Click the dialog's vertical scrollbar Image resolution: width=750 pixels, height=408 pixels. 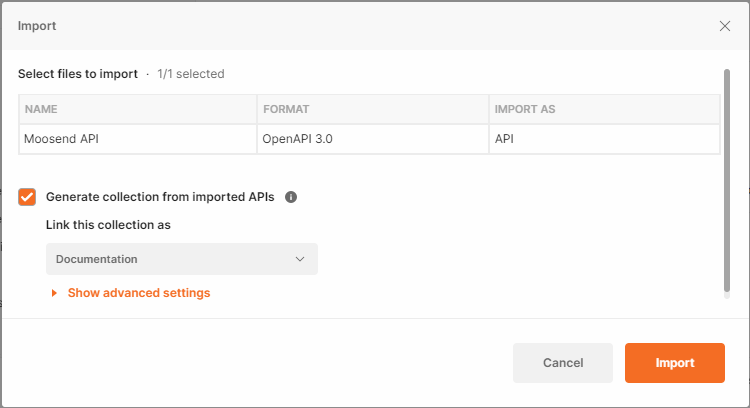pyautogui.click(x=727, y=180)
